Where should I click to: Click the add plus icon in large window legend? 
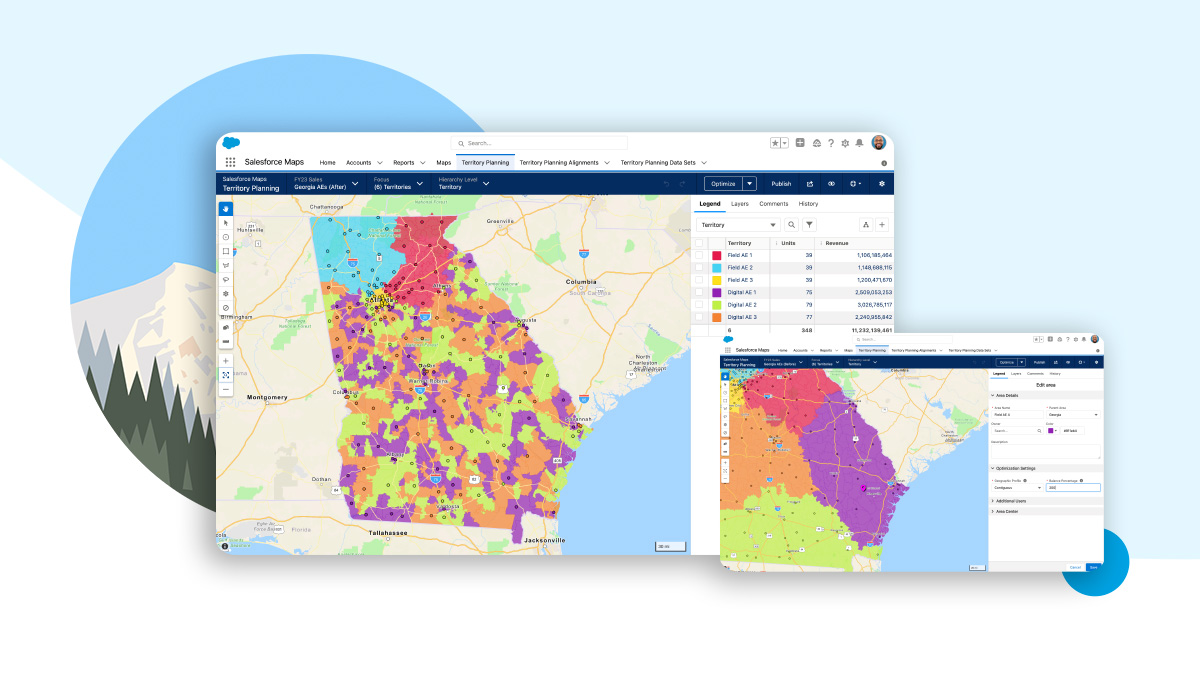tap(881, 225)
